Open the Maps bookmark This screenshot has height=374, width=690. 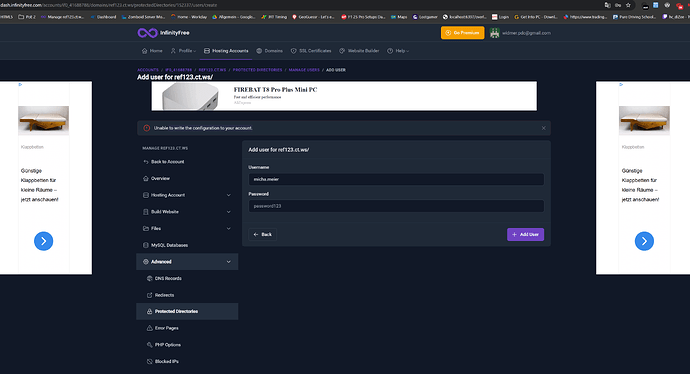(x=399, y=17)
